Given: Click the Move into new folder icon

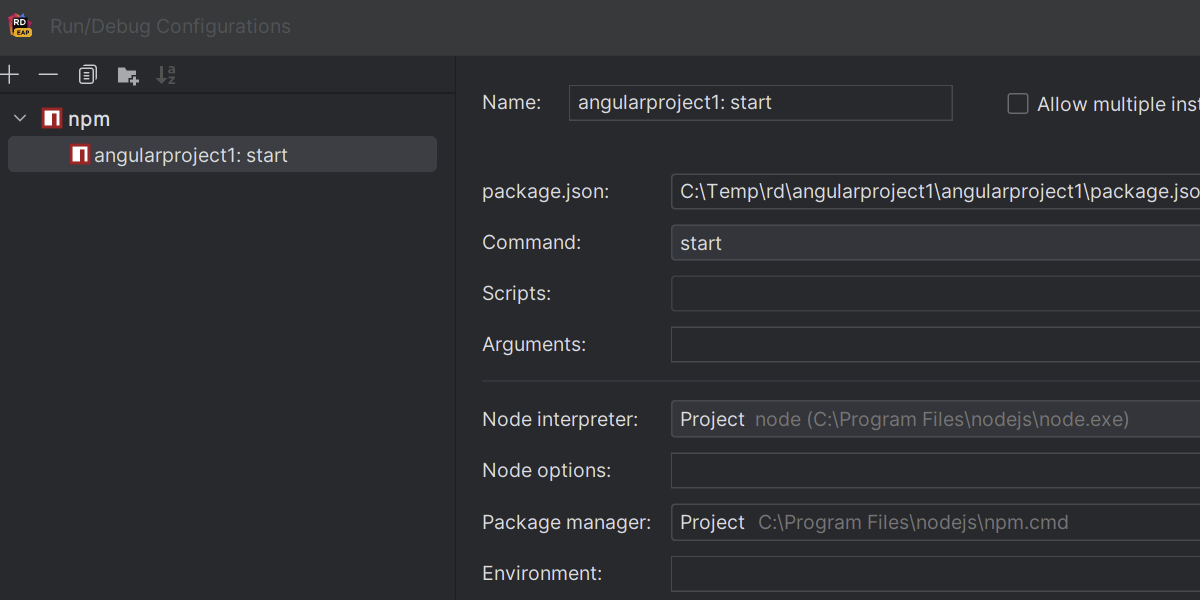Looking at the screenshot, I should click(x=127, y=75).
